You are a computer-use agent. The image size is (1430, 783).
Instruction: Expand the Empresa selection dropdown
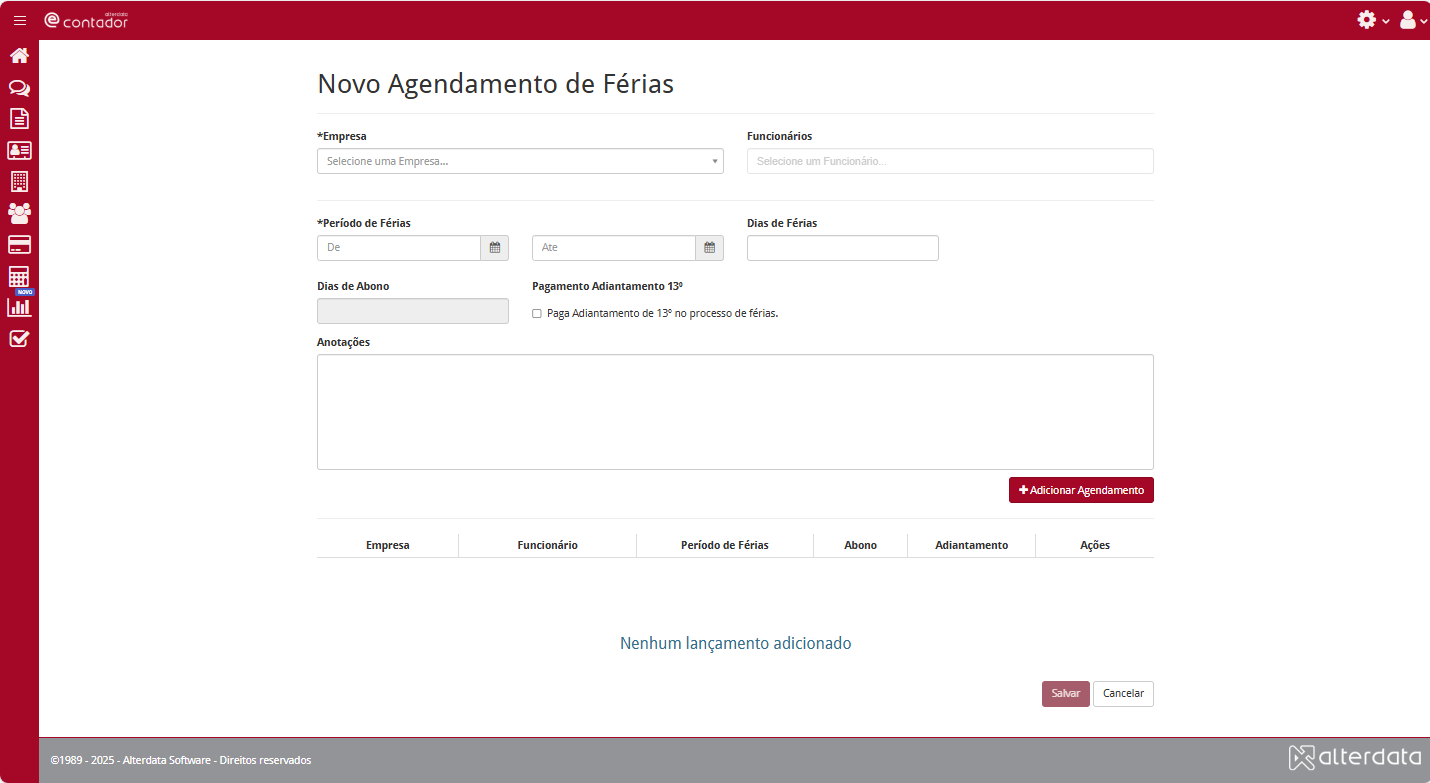tap(520, 161)
